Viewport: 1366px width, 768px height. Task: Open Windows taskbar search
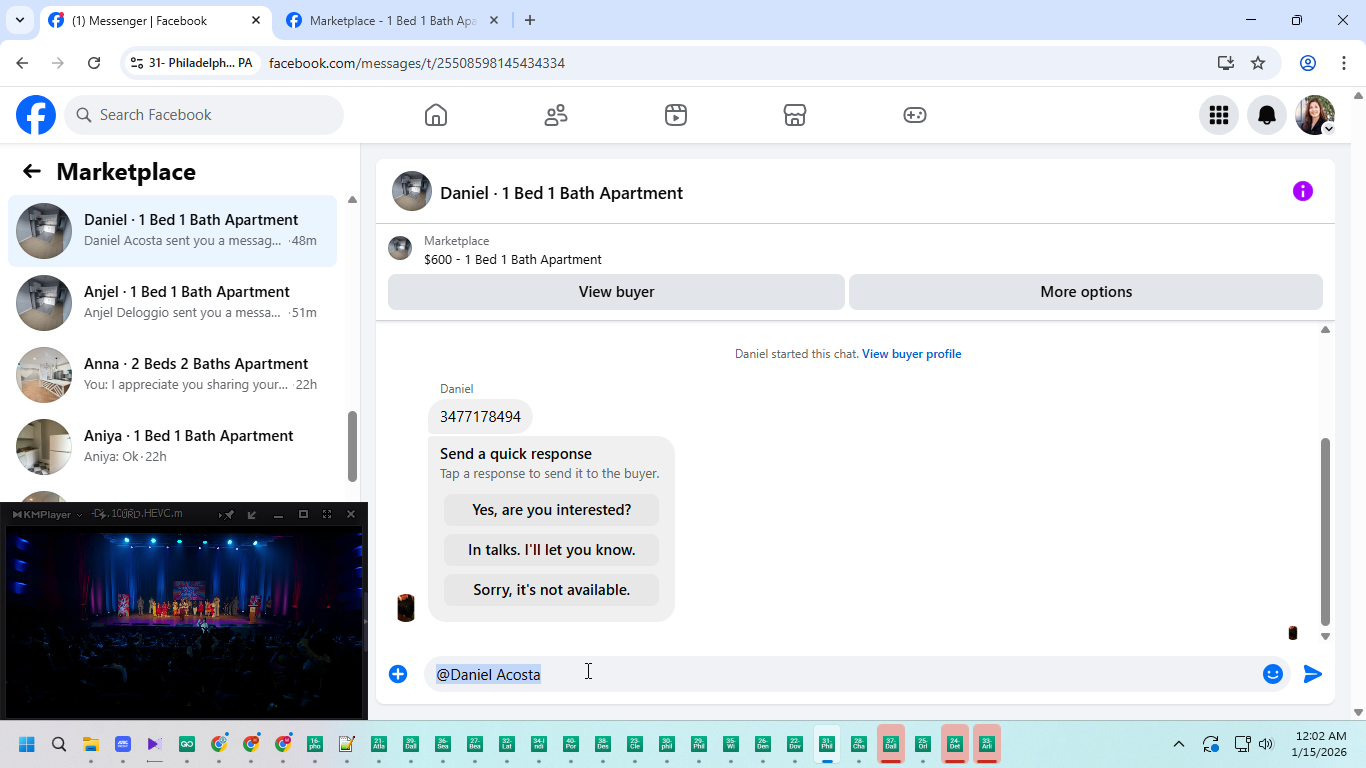click(x=59, y=744)
